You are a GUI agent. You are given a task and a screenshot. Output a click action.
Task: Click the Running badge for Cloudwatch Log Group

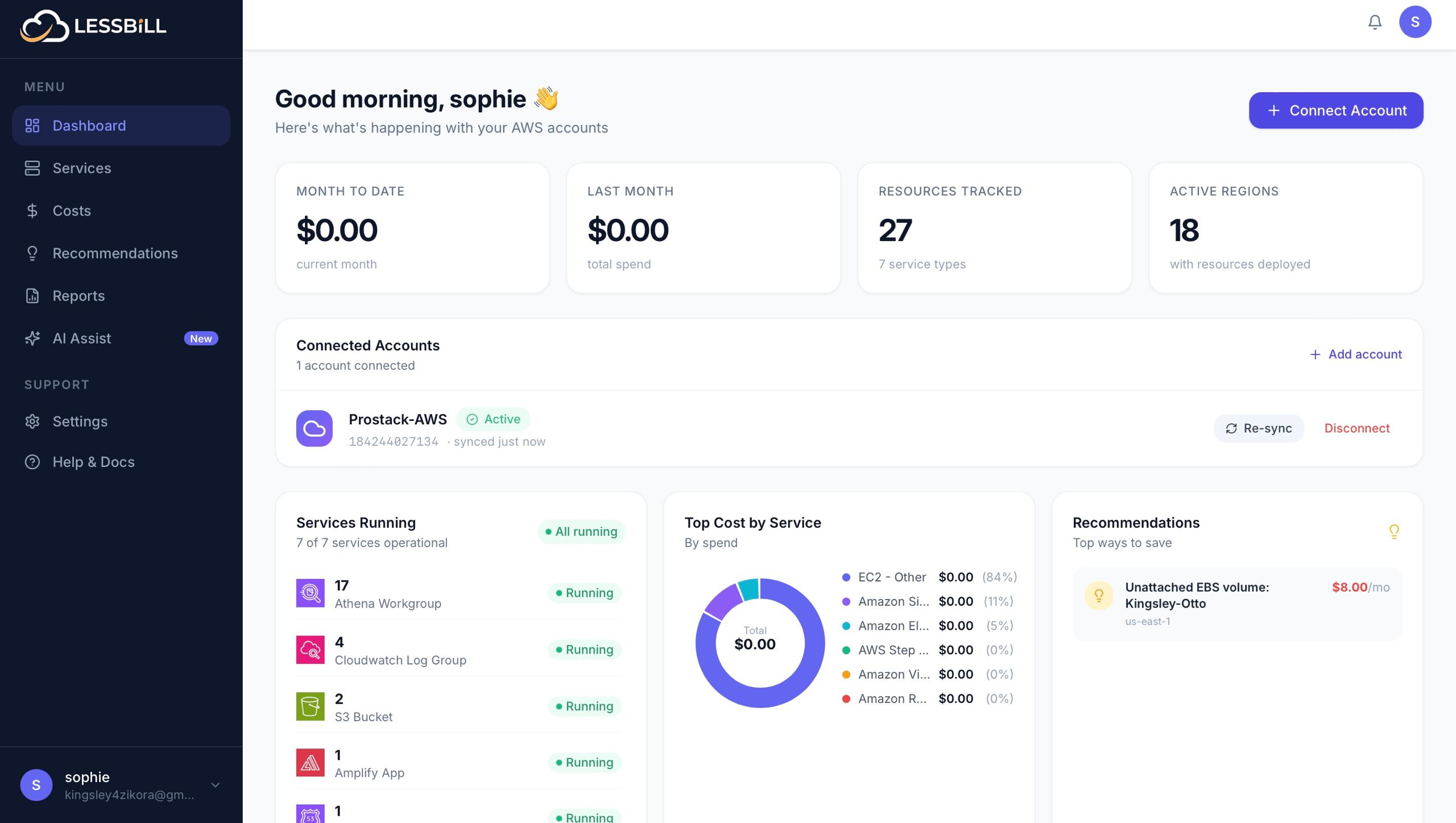(x=585, y=650)
